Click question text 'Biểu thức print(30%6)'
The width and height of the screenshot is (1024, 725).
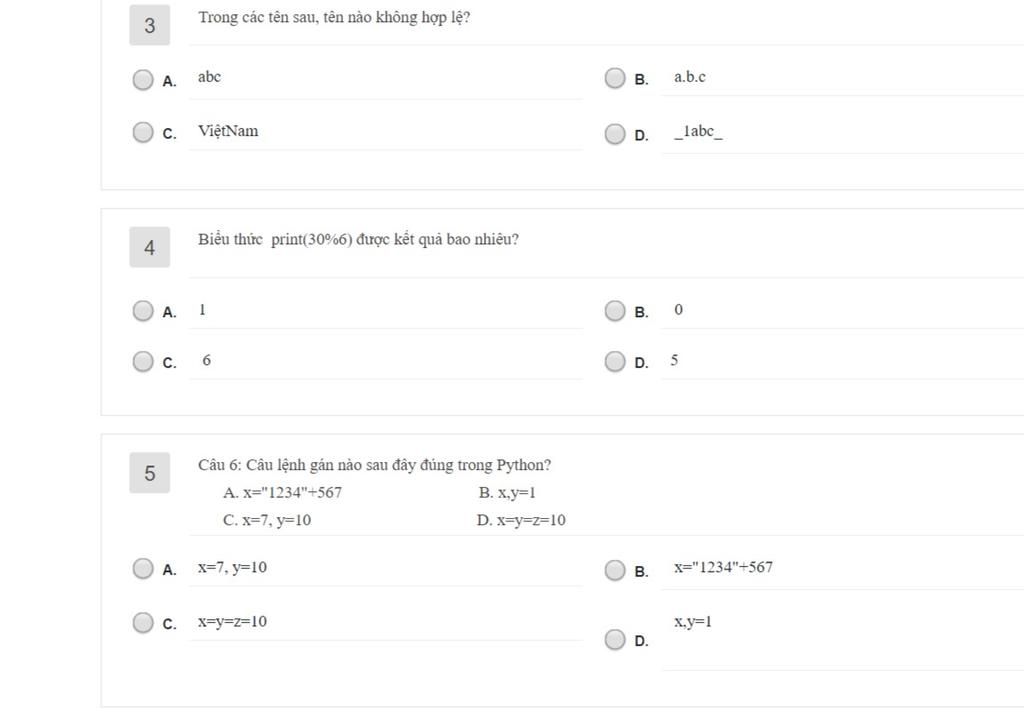358,240
